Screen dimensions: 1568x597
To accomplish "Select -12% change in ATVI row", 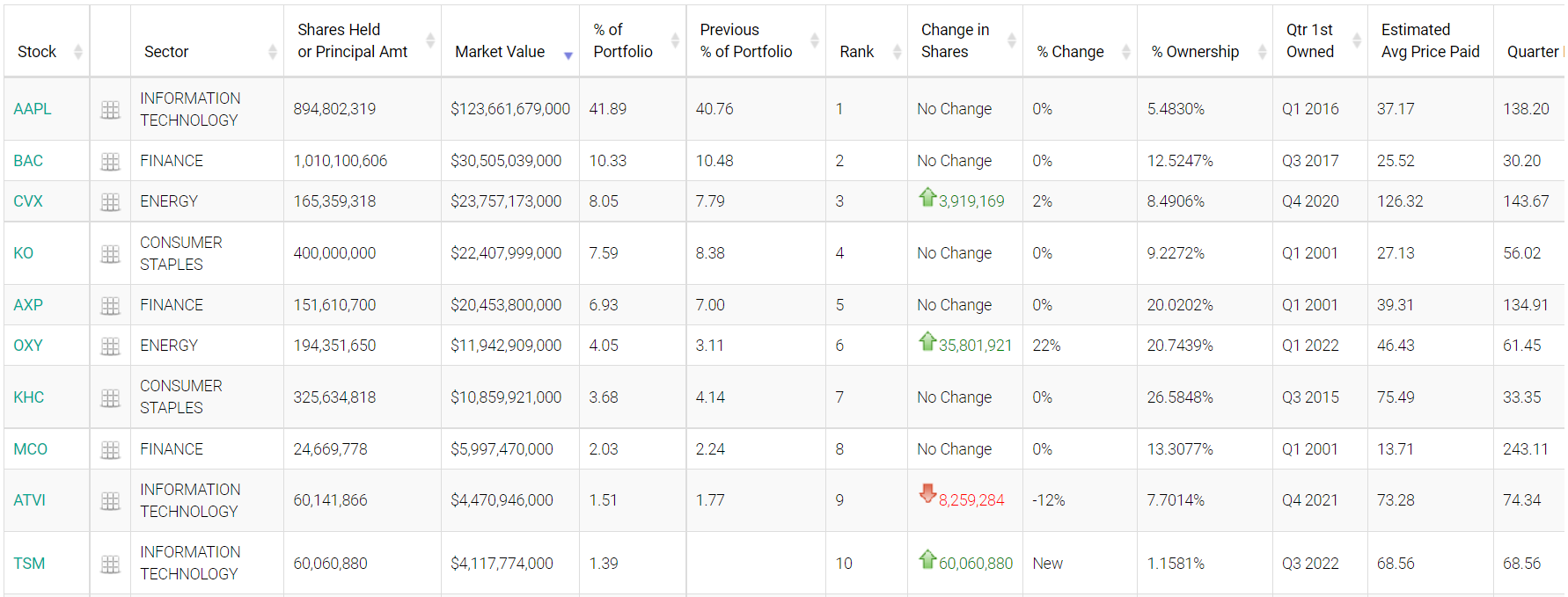I will pos(1049,500).
